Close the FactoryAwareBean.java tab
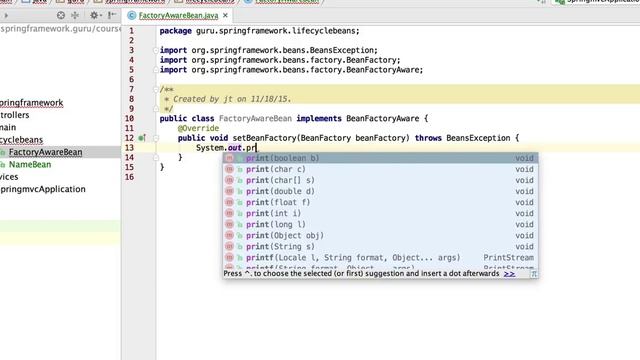 [x=225, y=16]
